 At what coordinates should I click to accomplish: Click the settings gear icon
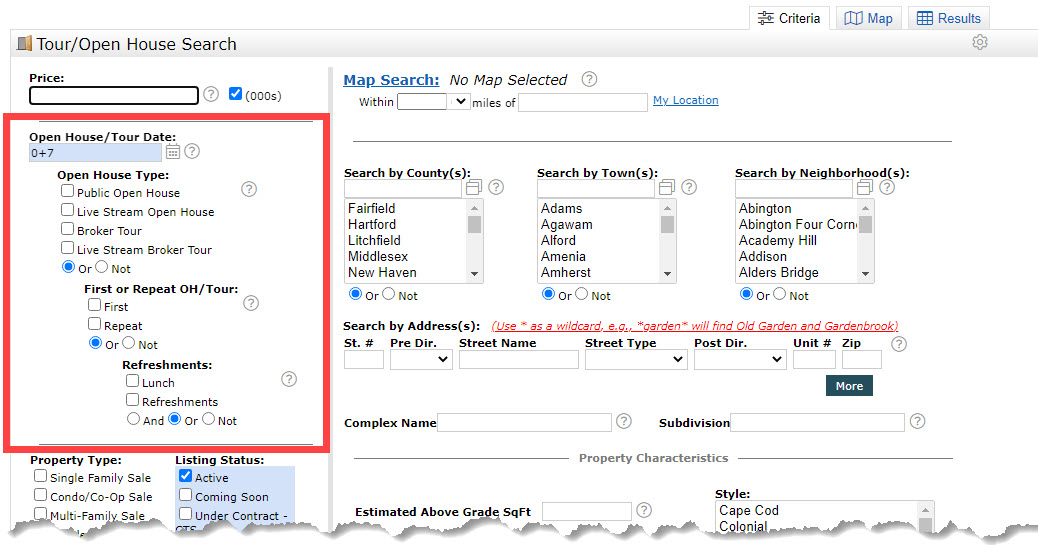click(980, 42)
